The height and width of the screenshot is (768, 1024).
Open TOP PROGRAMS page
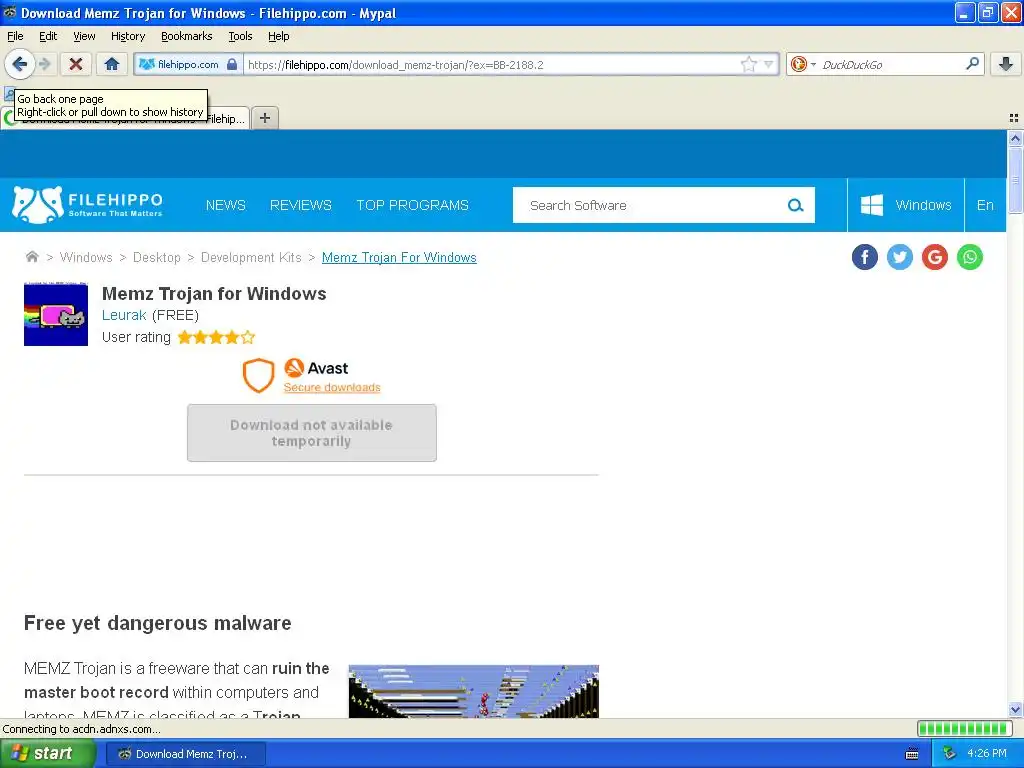(412, 205)
